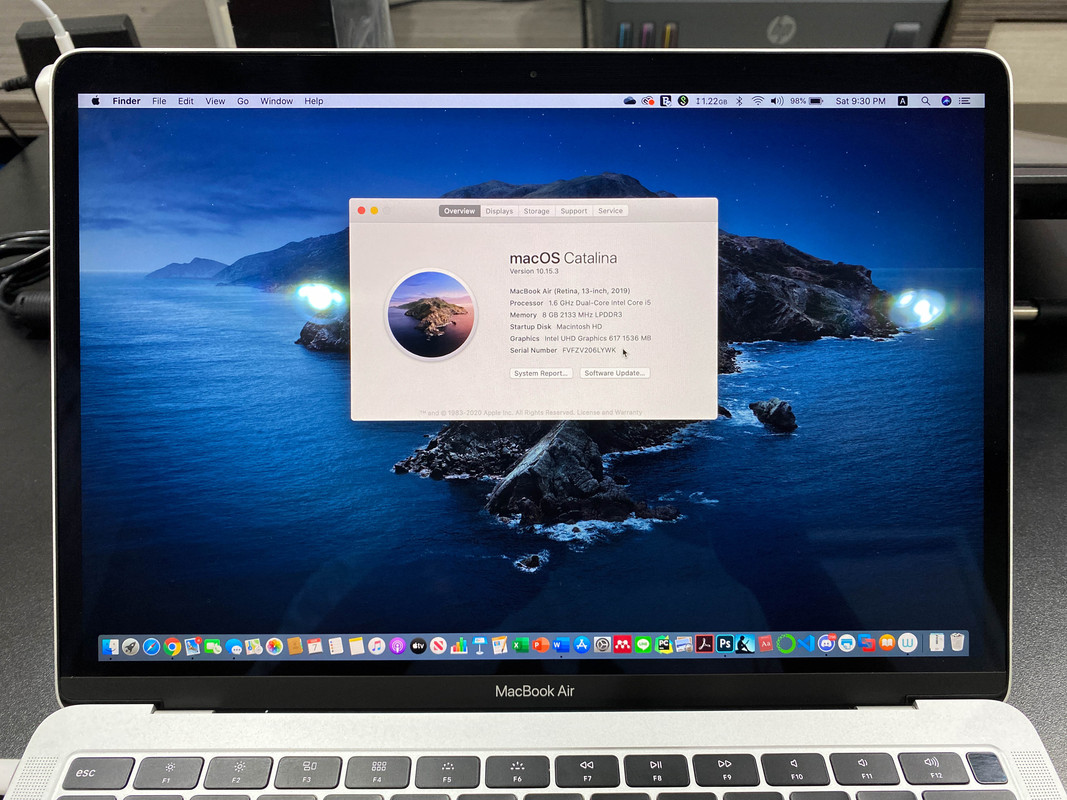
Task: Open Adobe Acrobat in dock
Action: point(704,644)
